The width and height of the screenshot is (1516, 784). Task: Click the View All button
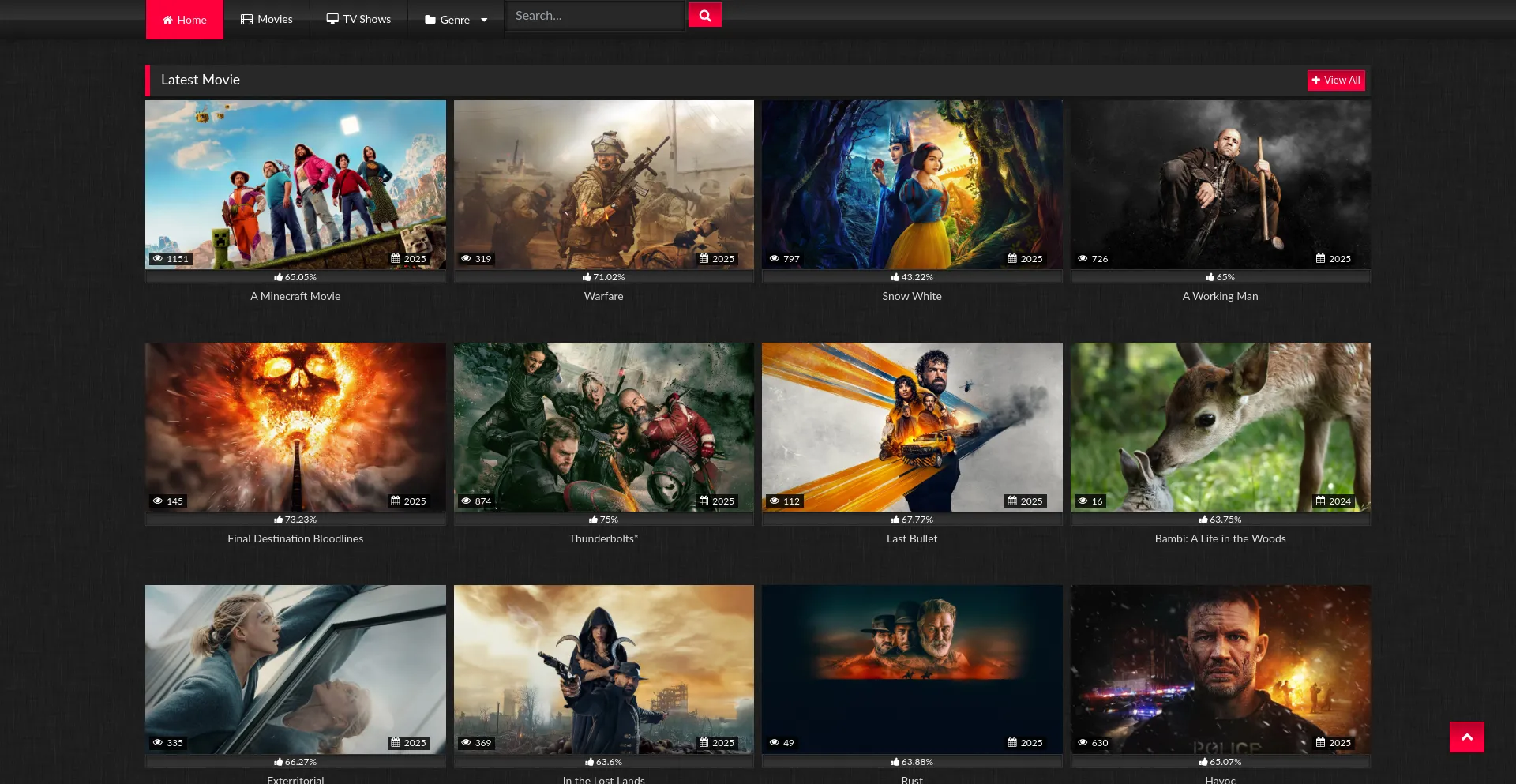1336,81
